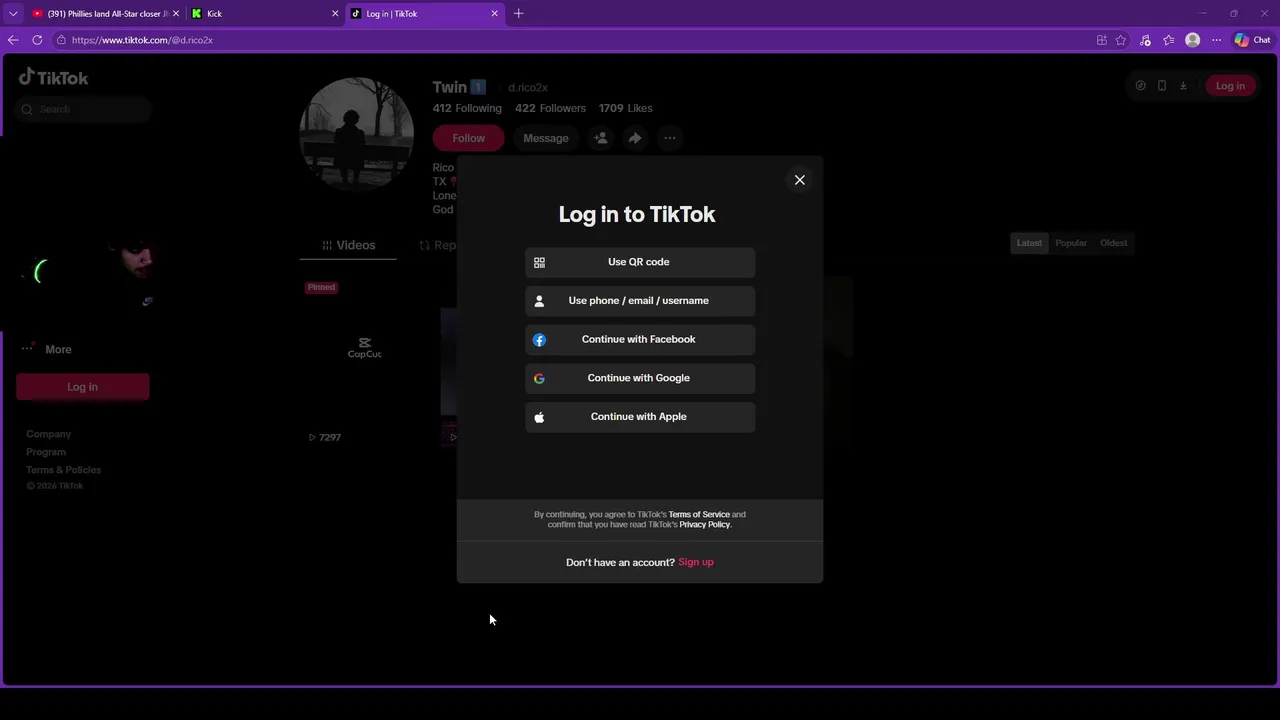
Task: View site information lock icon
Action: coord(61,40)
